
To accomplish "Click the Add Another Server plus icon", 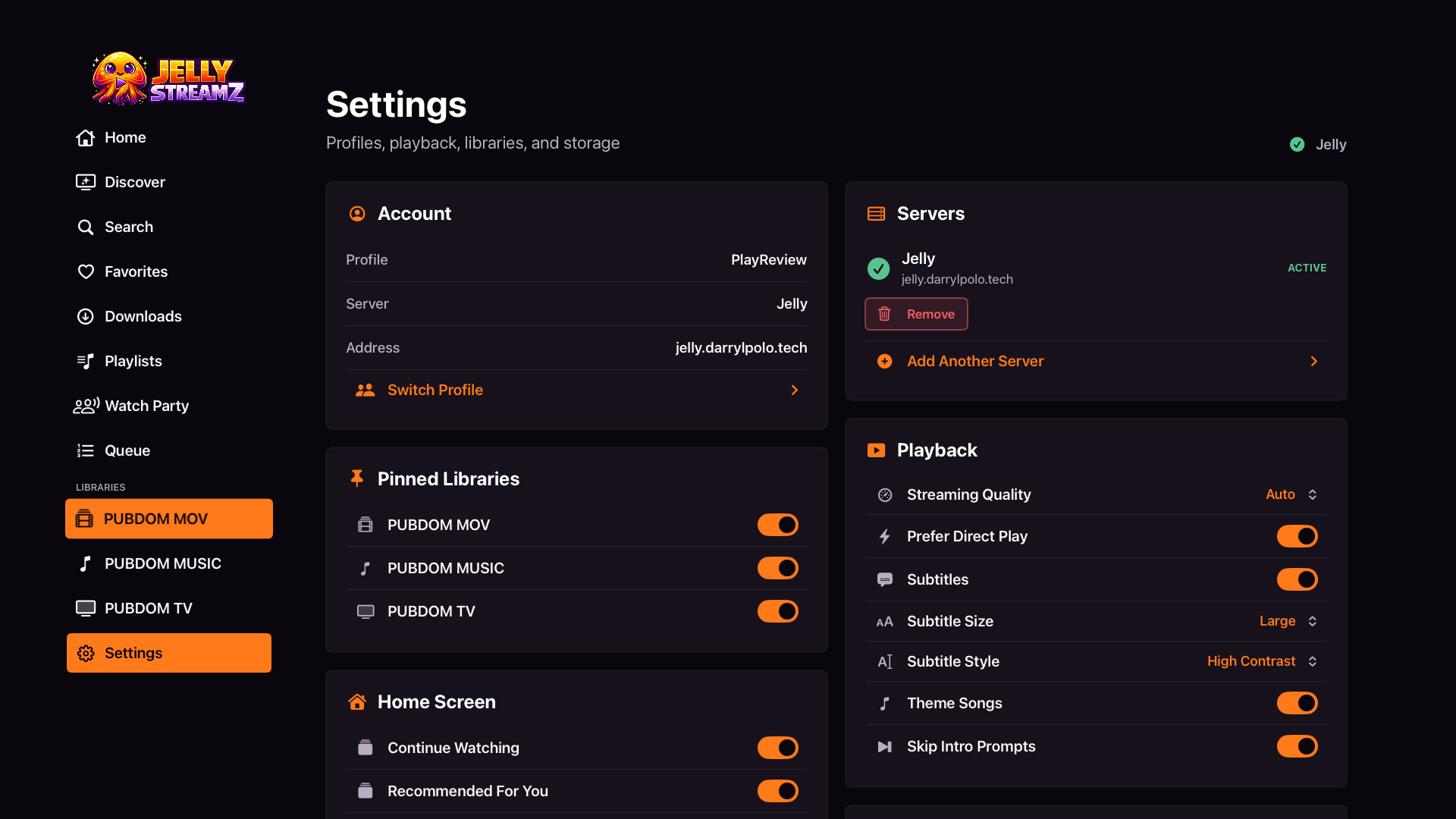I will tap(885, 361).
